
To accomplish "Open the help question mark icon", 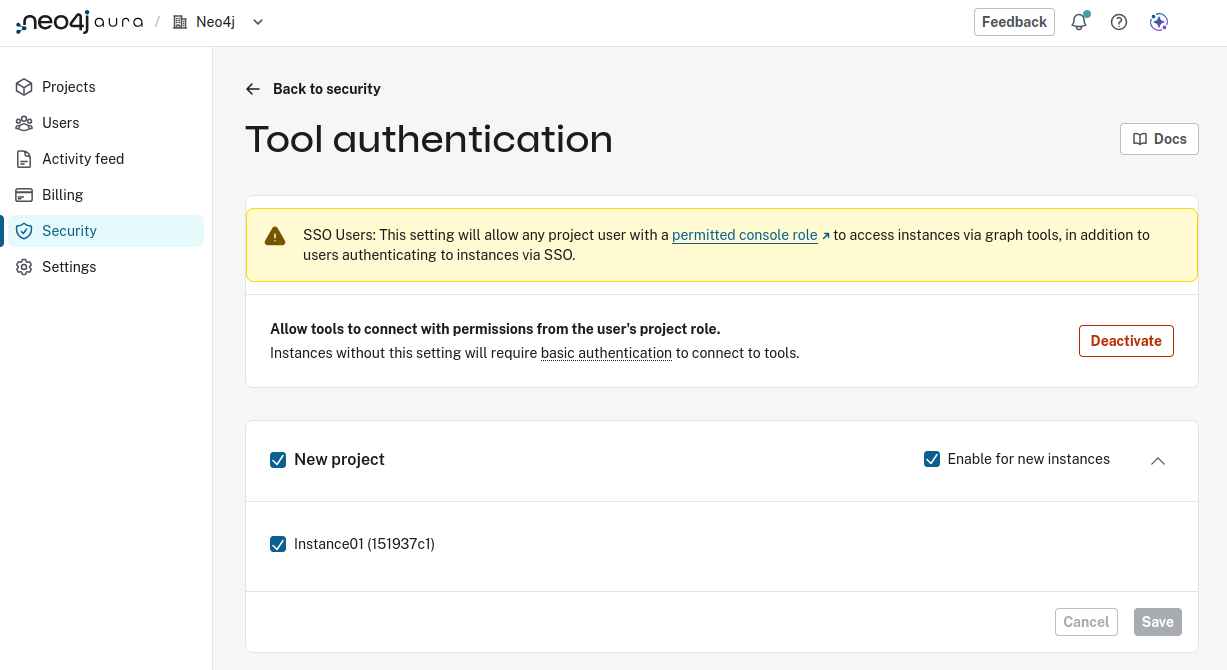I will (1119, 22).
